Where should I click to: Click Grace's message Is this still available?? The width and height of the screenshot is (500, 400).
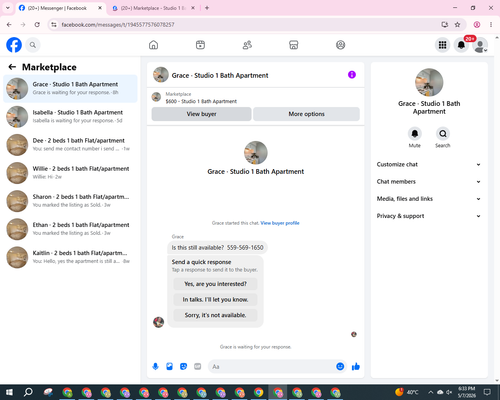tap(217, 248)
